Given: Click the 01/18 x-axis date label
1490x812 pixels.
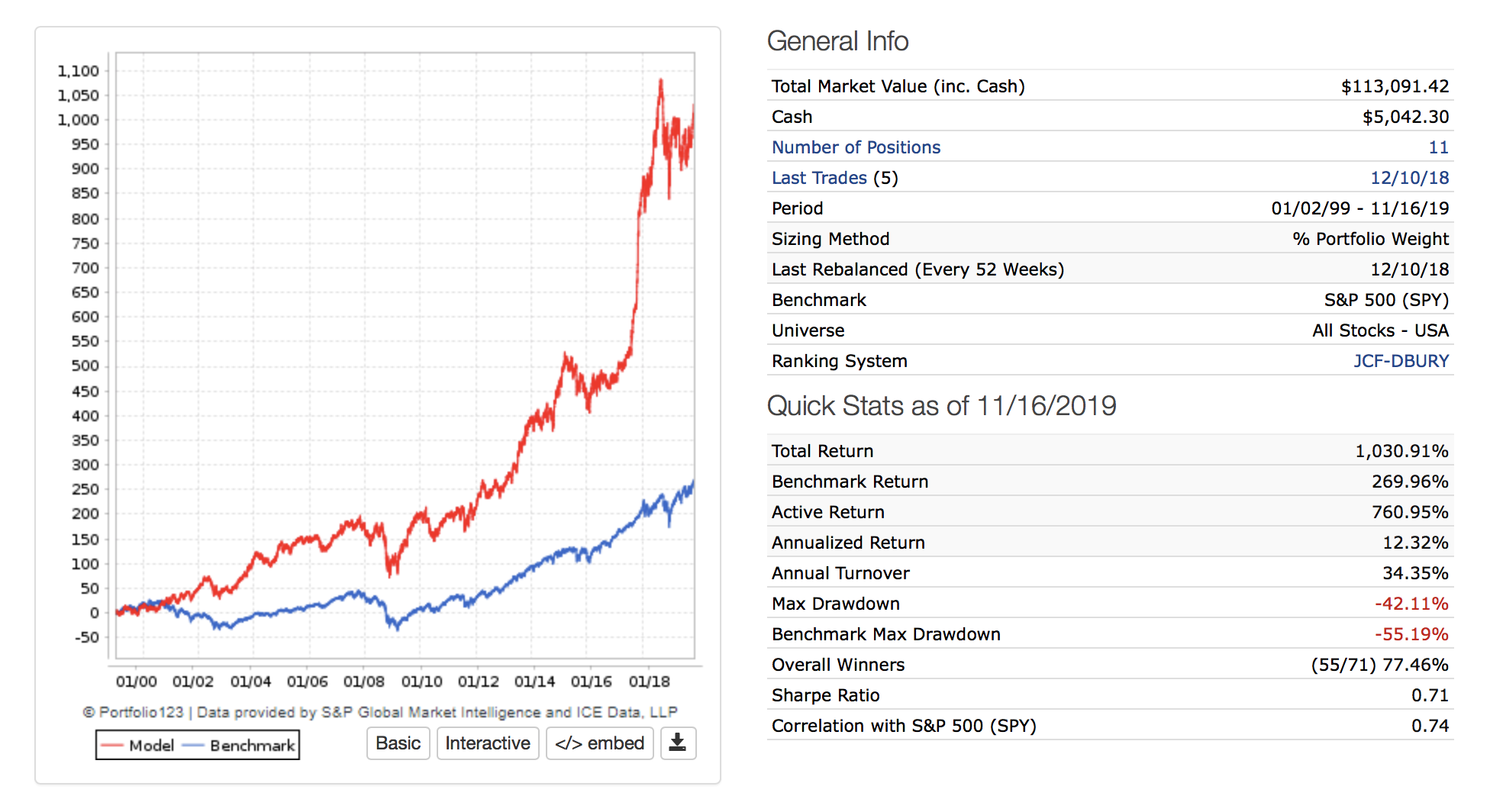Looking at the screenshot, I should point(649,681).
